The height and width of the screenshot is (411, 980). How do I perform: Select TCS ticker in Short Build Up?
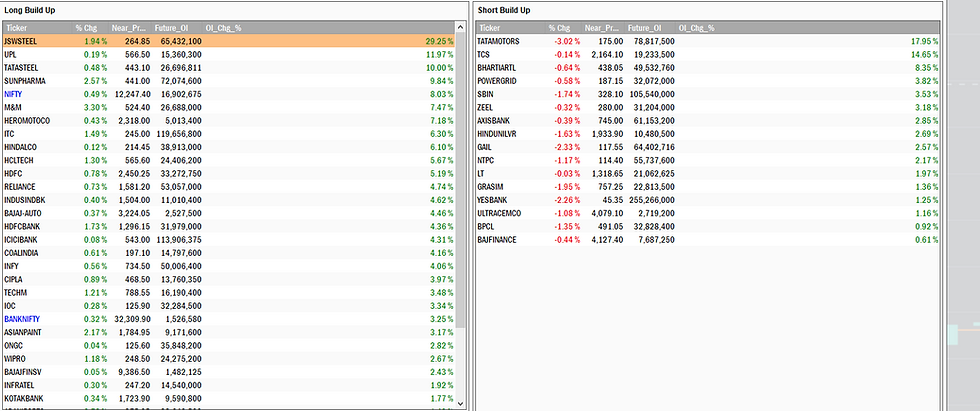[483, 54]
